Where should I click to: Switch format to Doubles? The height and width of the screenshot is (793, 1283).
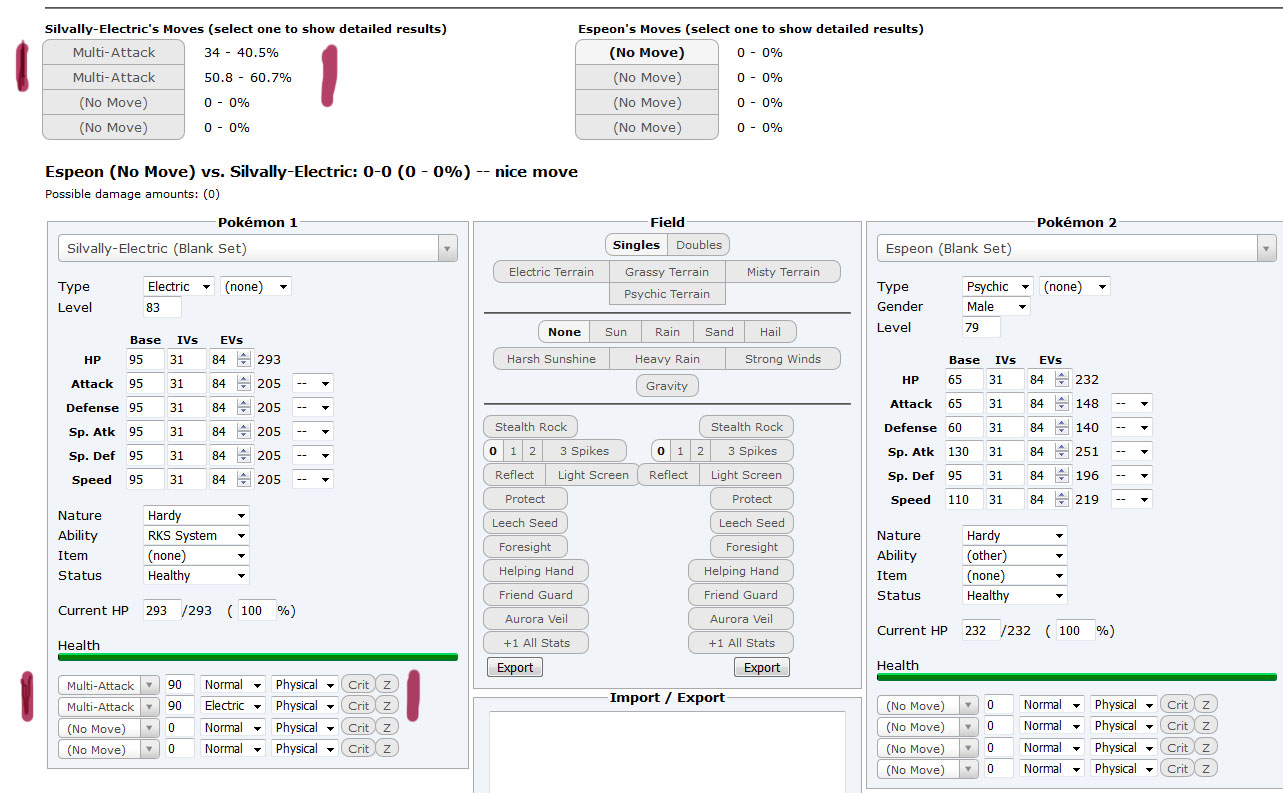tap(698, 245)
